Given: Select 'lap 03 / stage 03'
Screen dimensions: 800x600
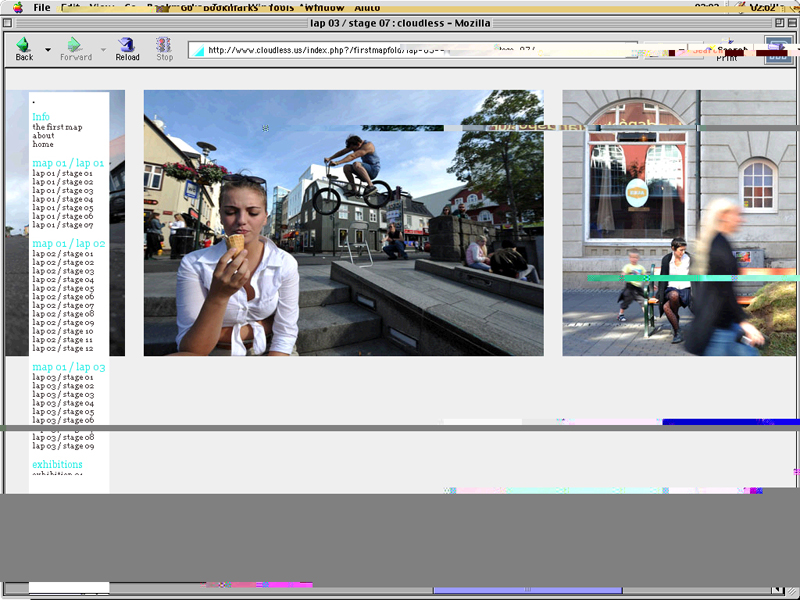Looking at the screenshot, I should [63, 394].
